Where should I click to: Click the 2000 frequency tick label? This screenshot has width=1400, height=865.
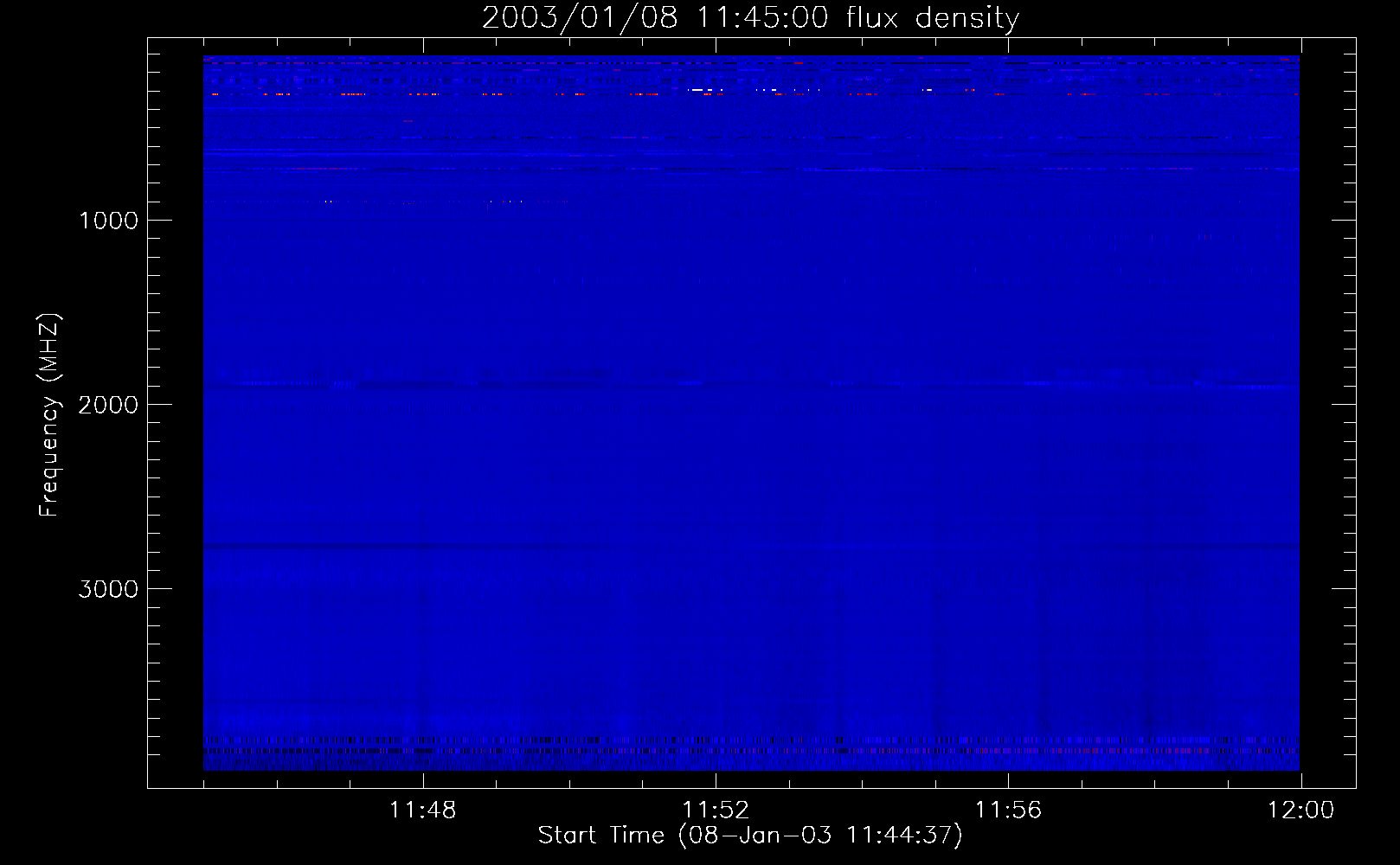108,405
